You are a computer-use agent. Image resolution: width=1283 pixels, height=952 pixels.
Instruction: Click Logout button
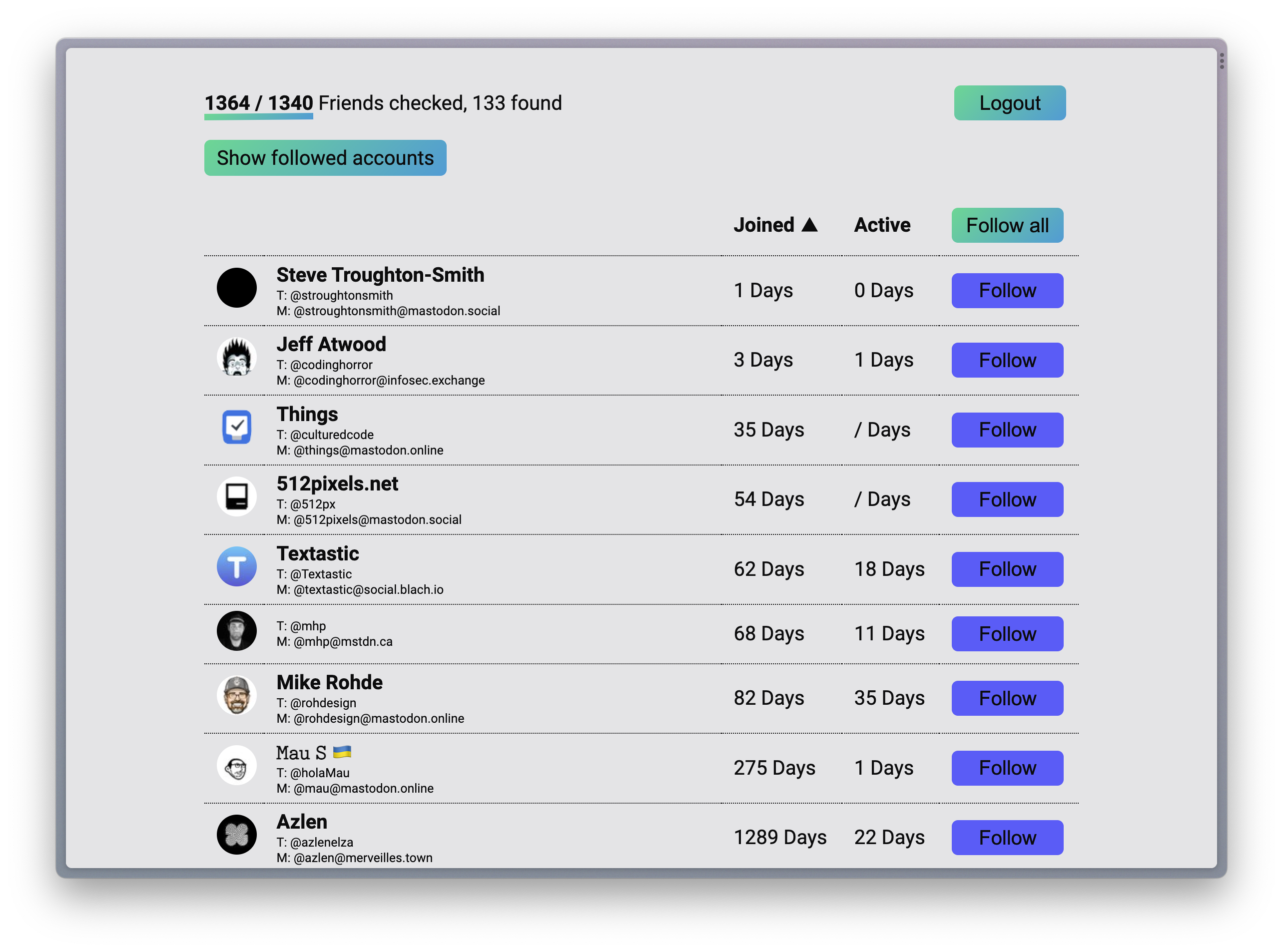pyautogui.click(x=1008, y=103)
